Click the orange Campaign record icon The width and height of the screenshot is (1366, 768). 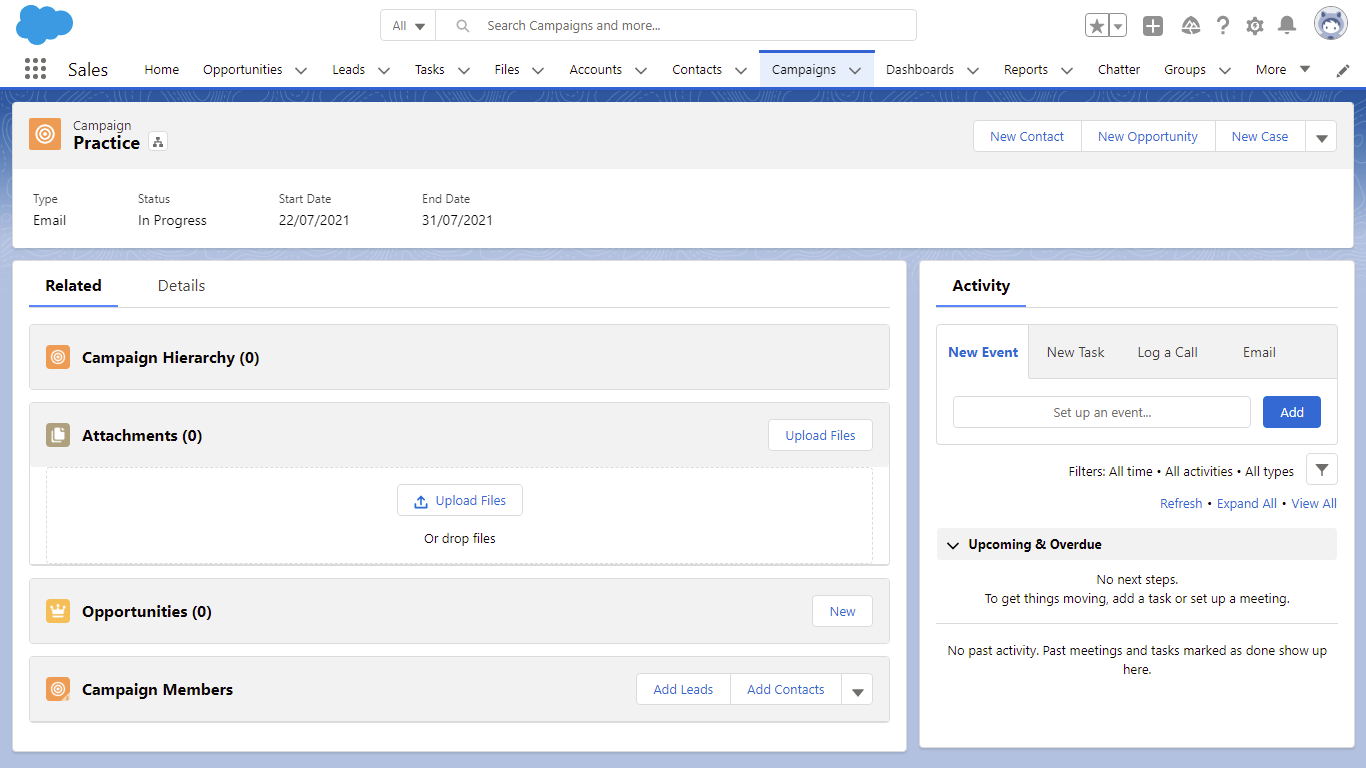click(45, 134)
